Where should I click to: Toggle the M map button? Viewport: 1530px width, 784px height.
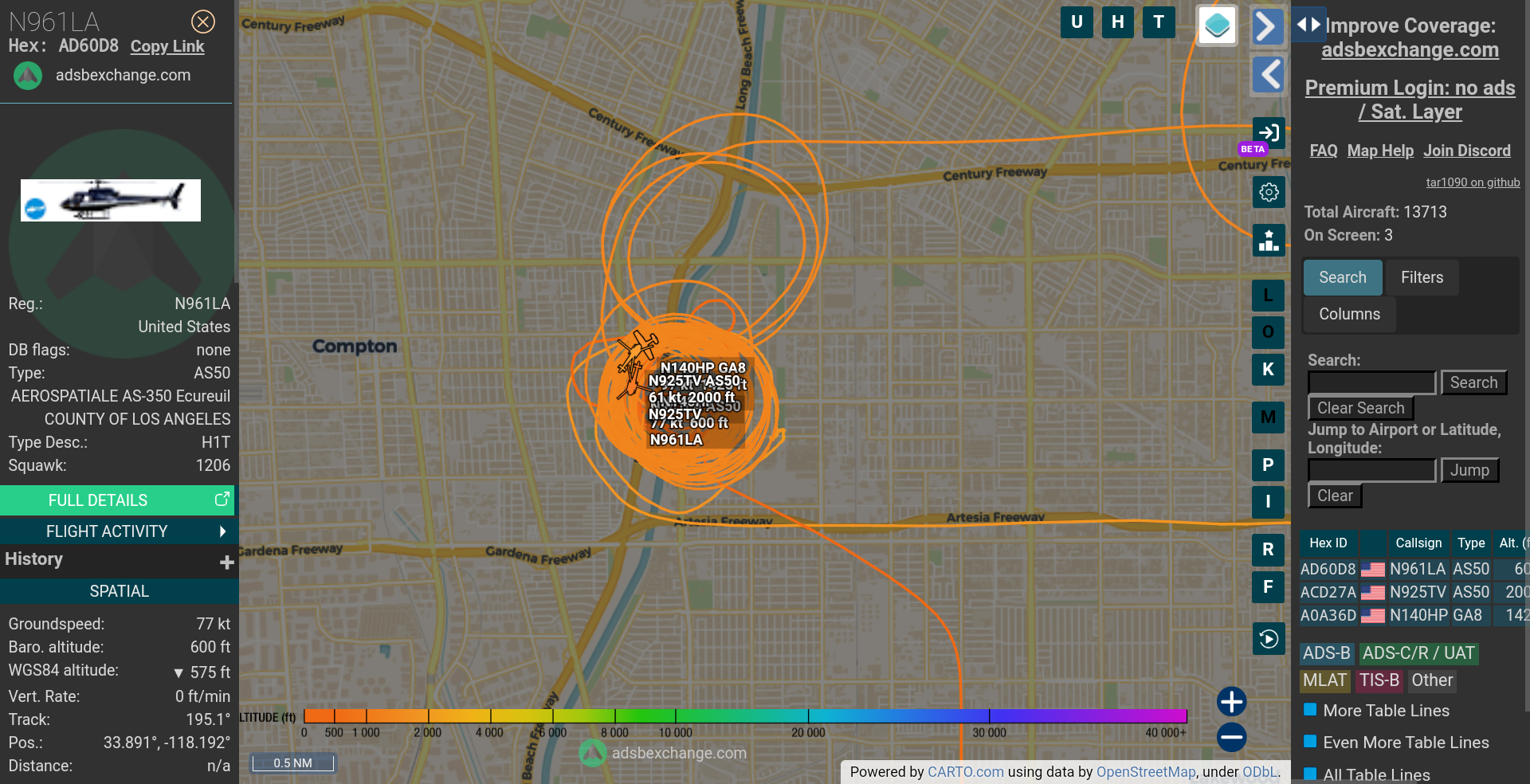pyautogui.click(x=1268, y=417)
